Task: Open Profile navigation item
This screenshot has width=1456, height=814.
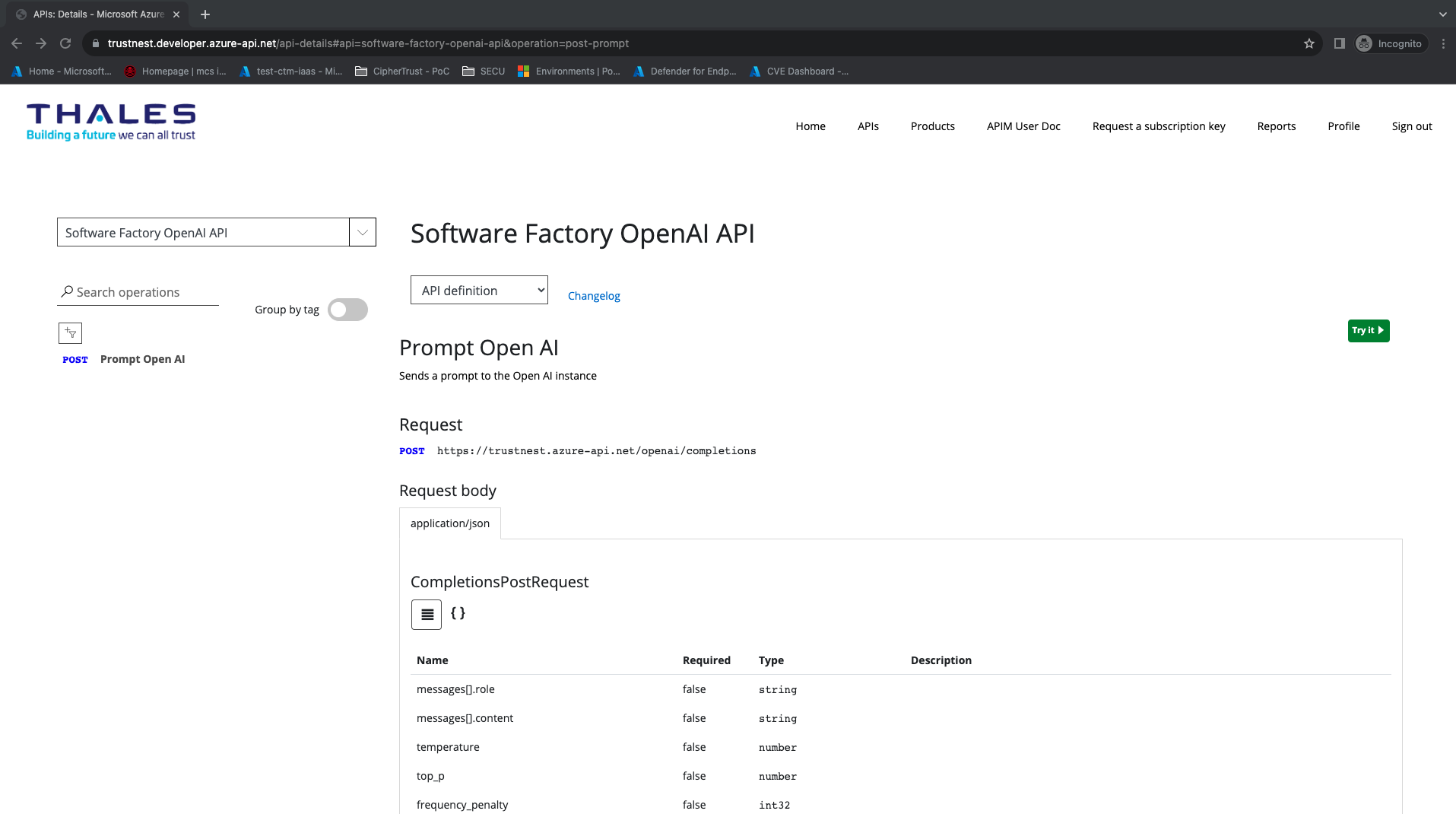Action: 1343,126
